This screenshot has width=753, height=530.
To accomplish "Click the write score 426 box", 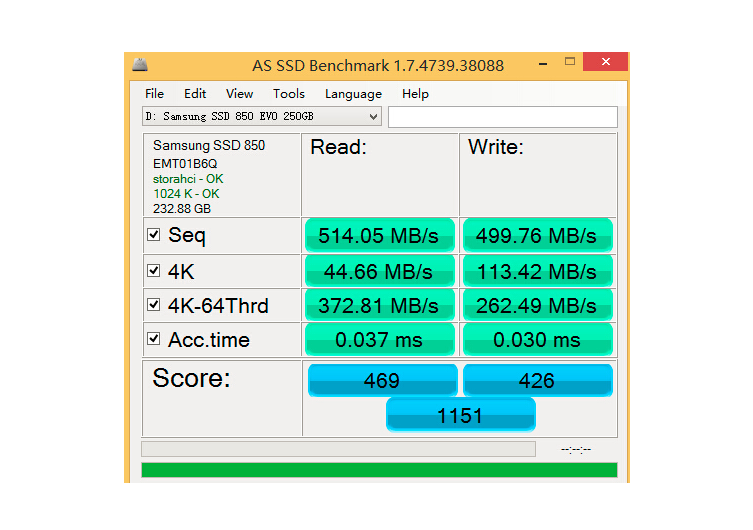I will [x=537, y=381].
